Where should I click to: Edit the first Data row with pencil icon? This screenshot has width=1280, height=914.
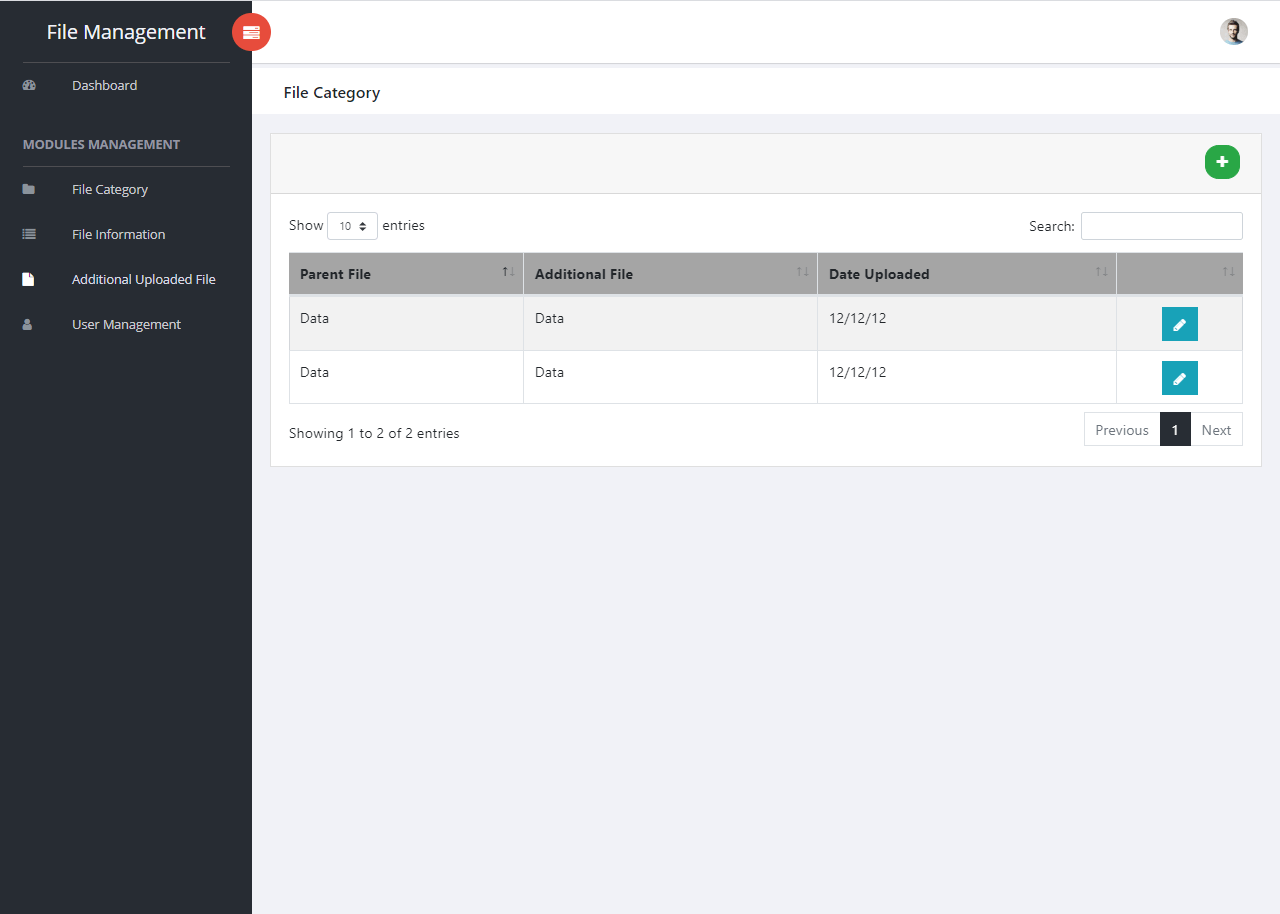click(x=1179, y=323)
